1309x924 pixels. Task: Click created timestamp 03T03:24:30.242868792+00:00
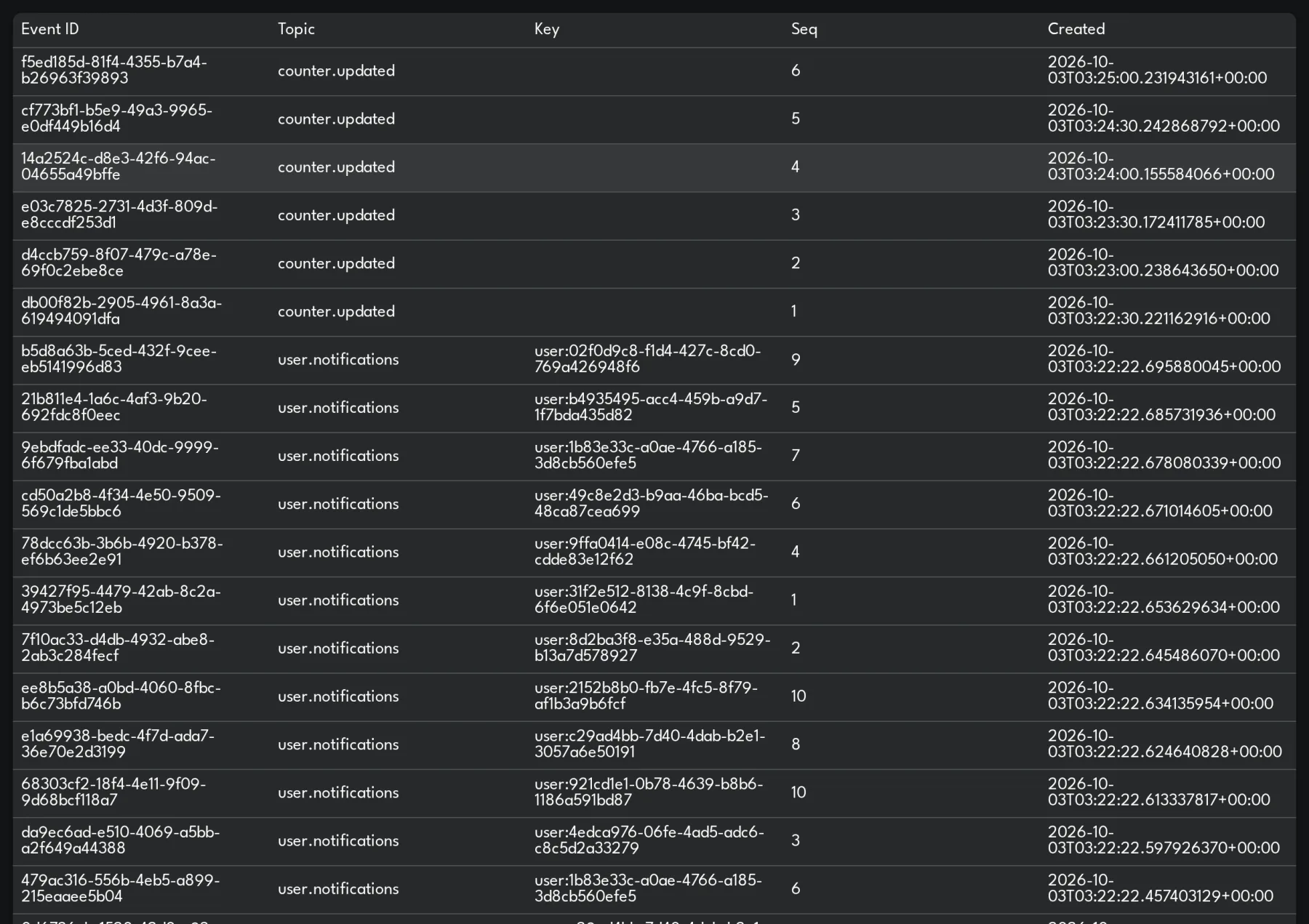(x=1164, y=126)
